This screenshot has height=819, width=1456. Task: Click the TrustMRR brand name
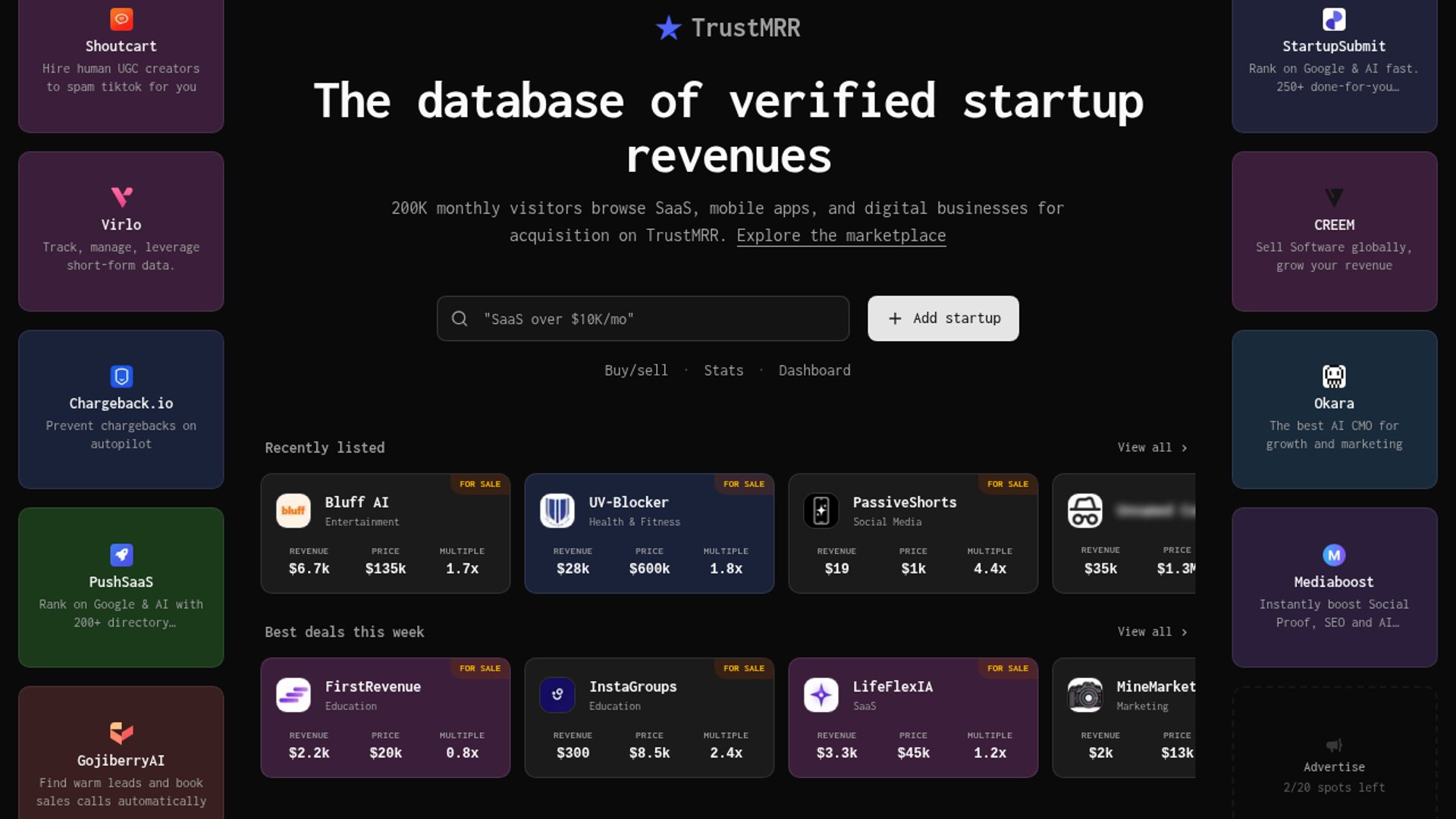(x=745, y=28)
